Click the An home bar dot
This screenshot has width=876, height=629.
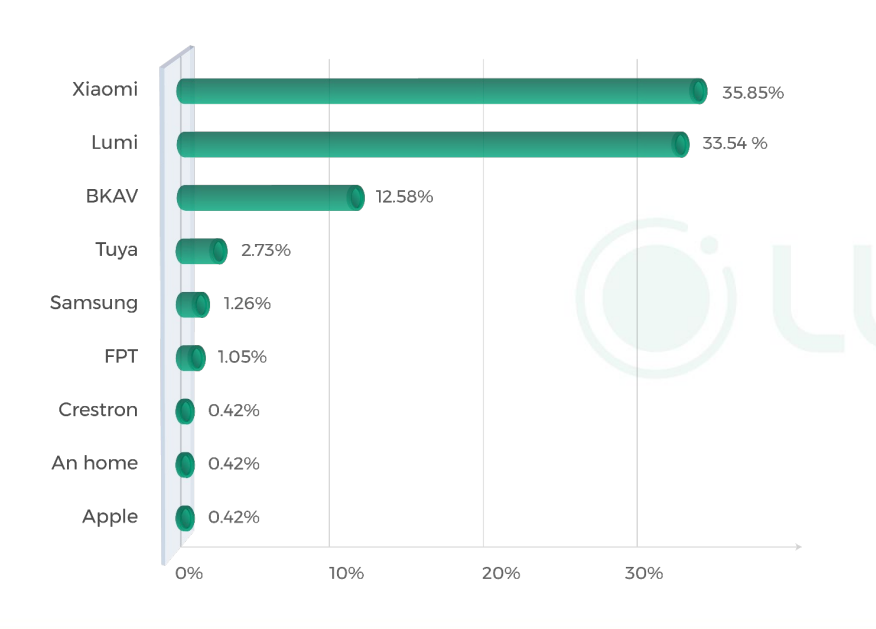tap(185, 464)
